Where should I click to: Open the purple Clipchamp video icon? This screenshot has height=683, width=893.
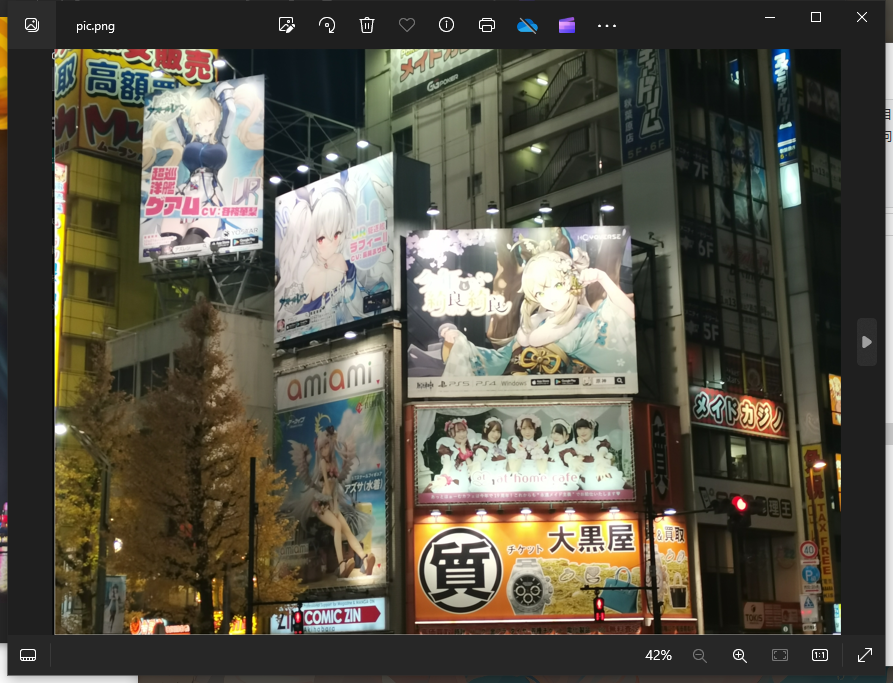pyautogui.click(x=567, y=25)
